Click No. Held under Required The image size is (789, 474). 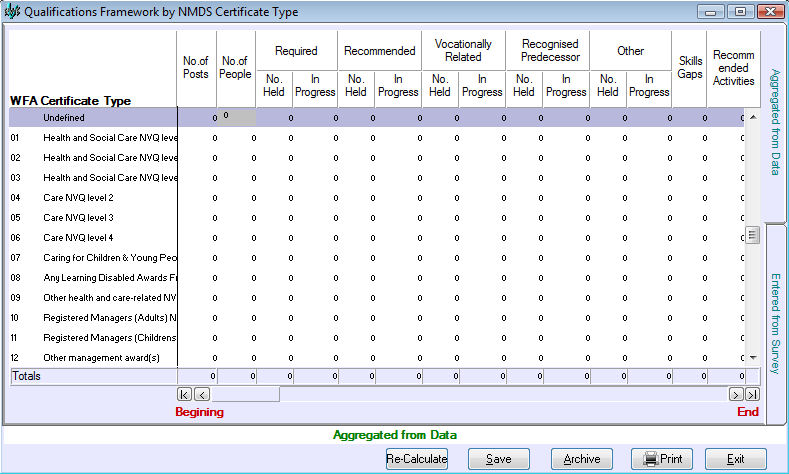274,86
